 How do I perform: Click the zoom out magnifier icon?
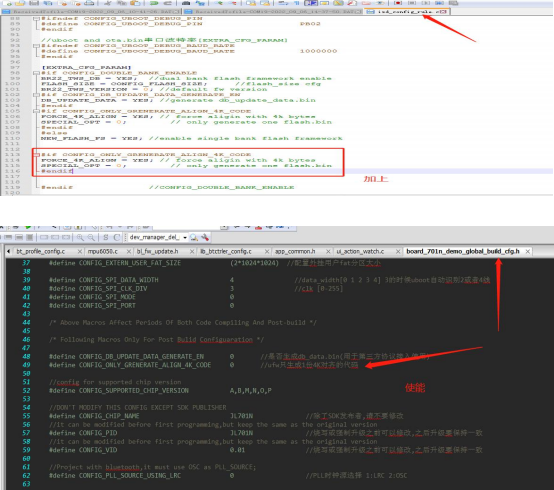91,237
